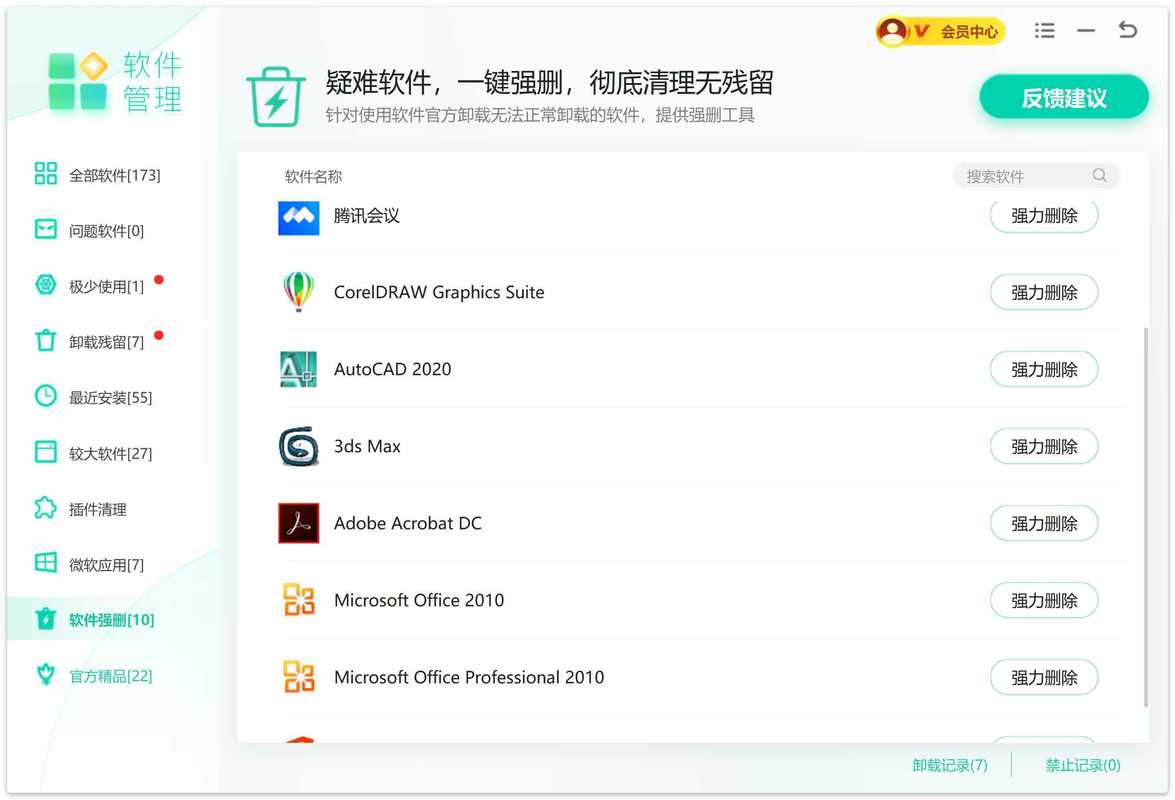Click the Tencent Meeting app icon
The image size is (1175, 800).
[x=298, y=216]
